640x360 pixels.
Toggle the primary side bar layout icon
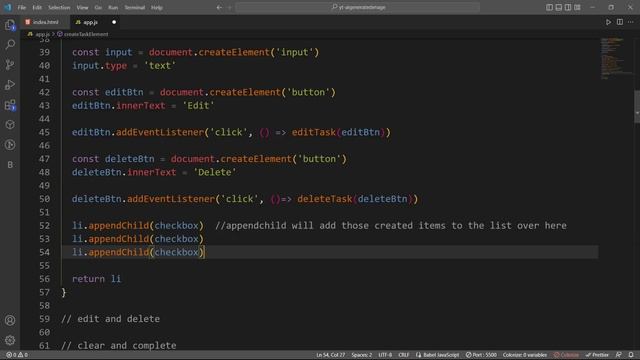549,7
